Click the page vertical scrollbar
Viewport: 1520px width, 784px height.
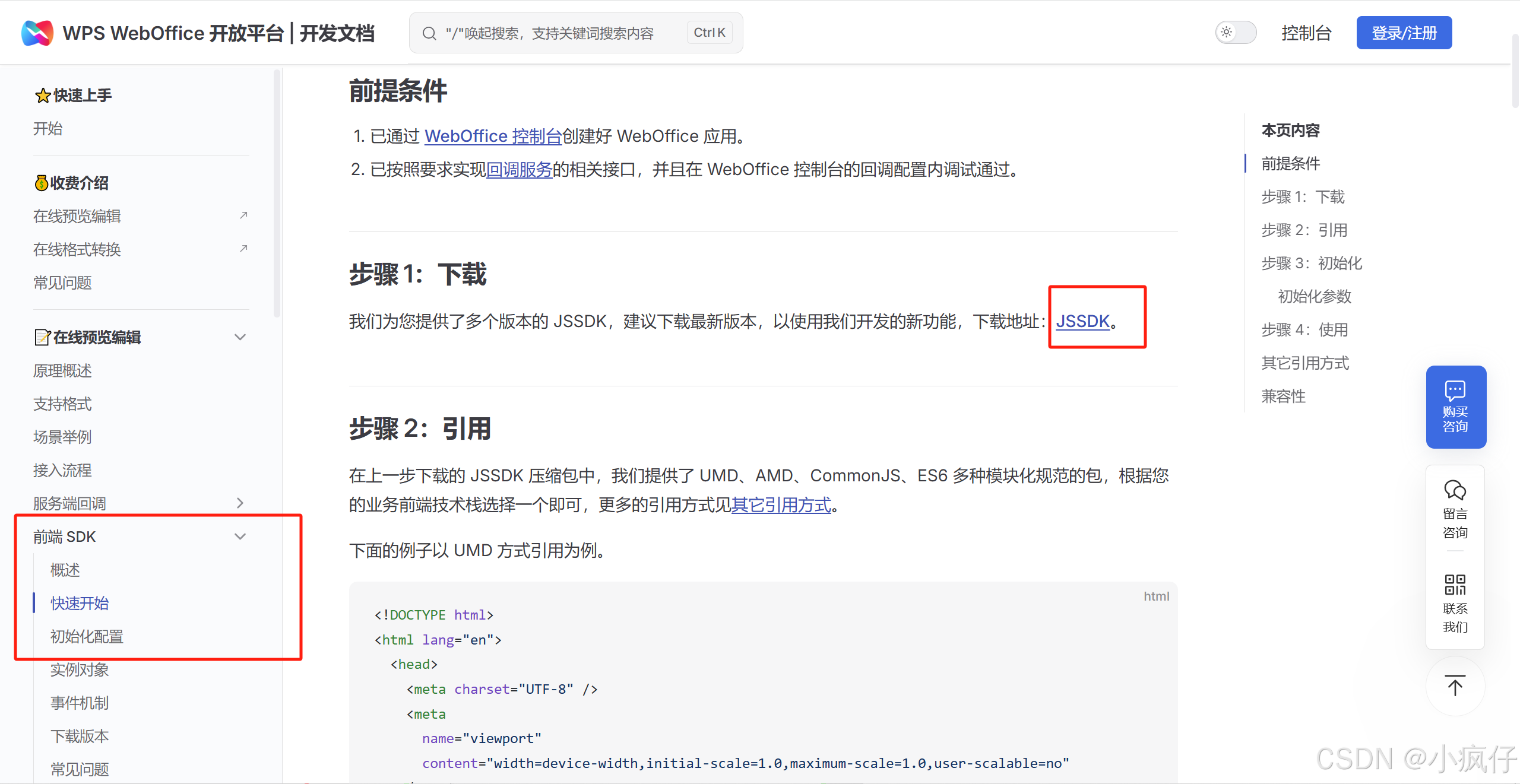point(1515,71)
